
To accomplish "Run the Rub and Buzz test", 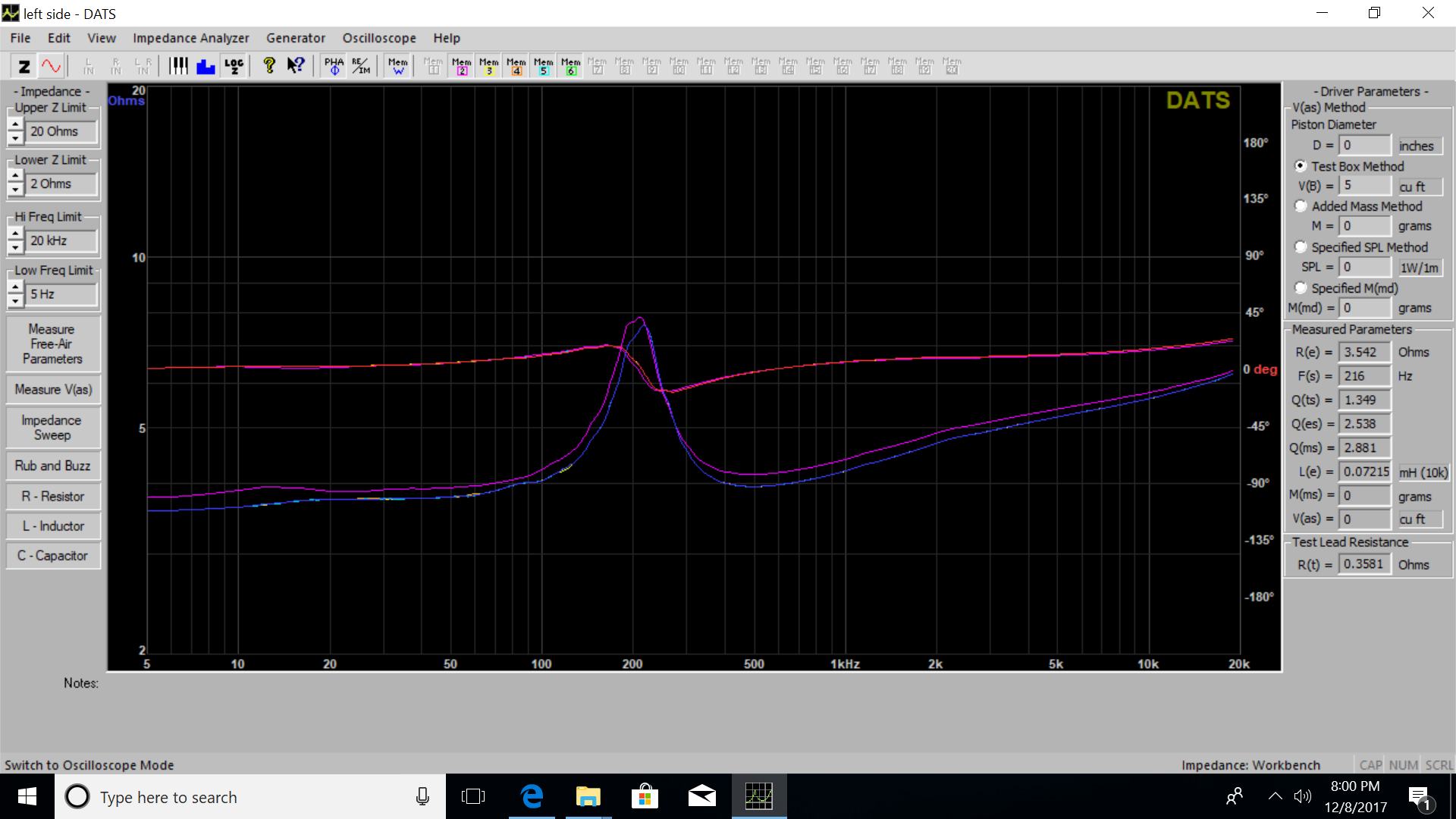I will [52, 466].
